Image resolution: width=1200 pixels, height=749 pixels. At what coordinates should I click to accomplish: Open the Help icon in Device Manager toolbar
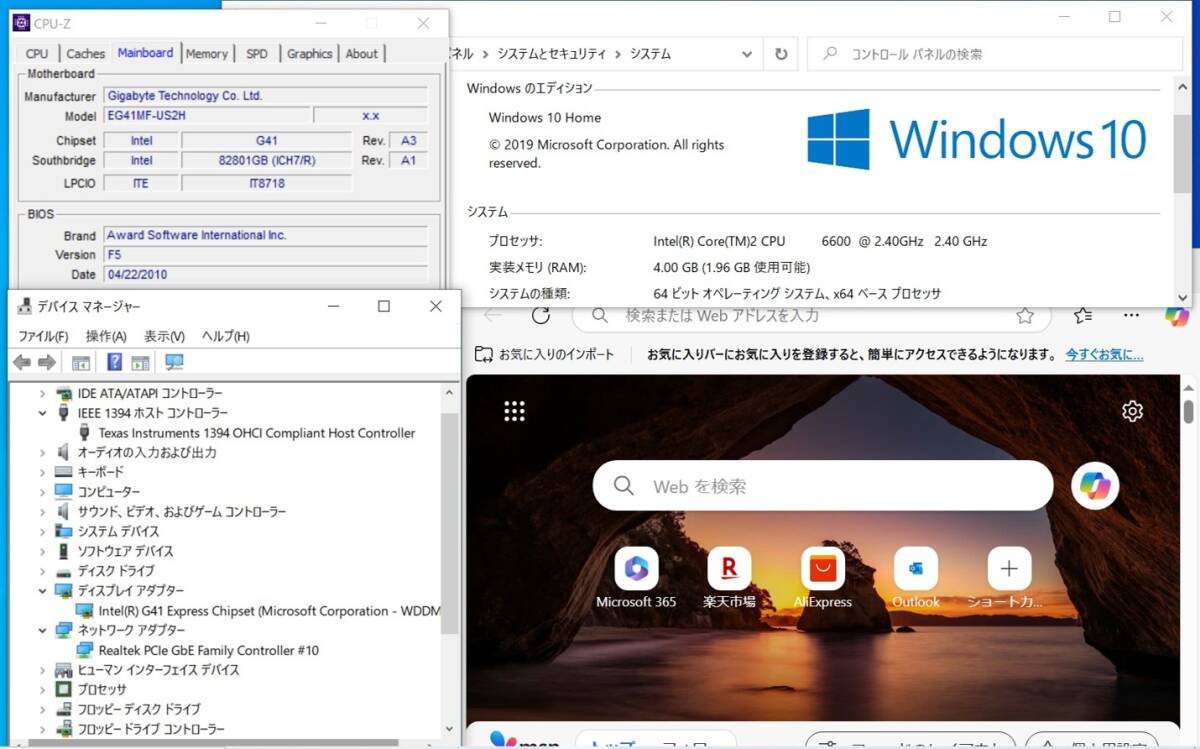point(115,362)
